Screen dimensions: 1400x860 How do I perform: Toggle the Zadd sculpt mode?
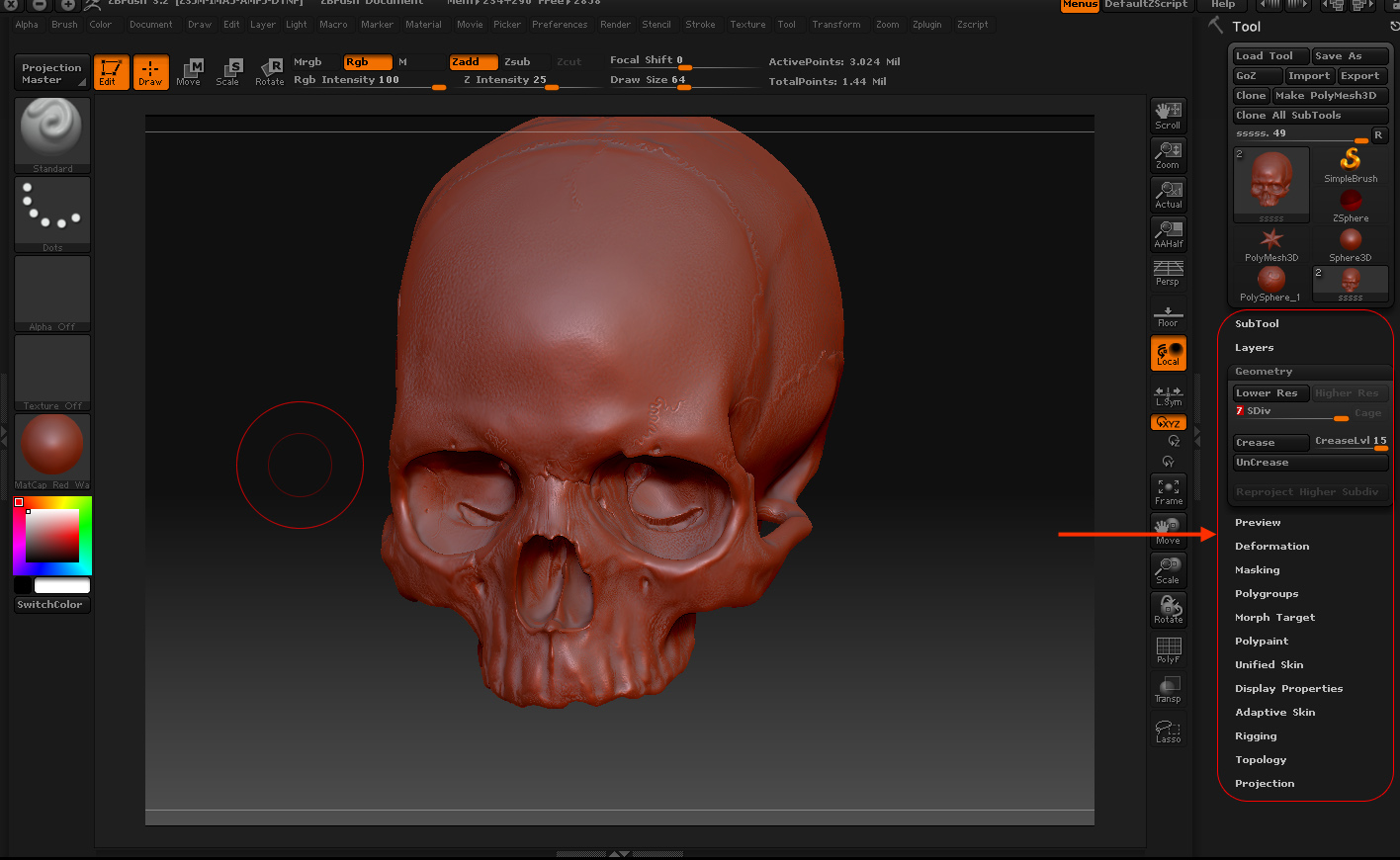coord(471,62)
